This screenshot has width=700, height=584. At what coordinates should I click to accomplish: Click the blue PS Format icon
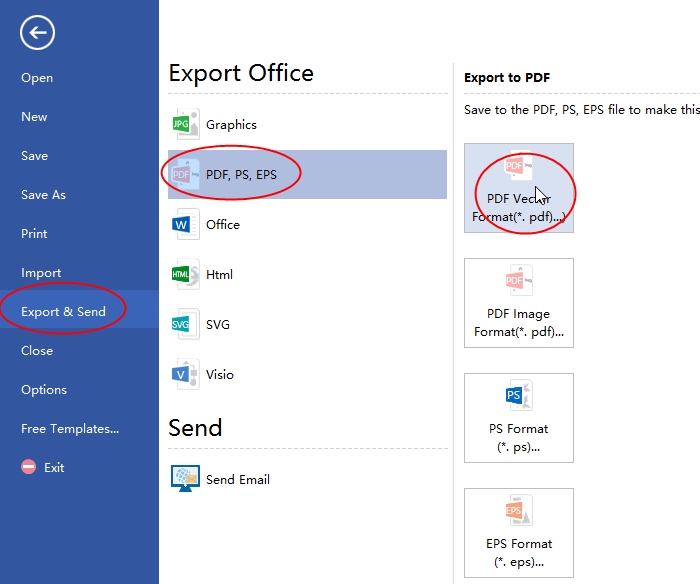pos(519,395)
